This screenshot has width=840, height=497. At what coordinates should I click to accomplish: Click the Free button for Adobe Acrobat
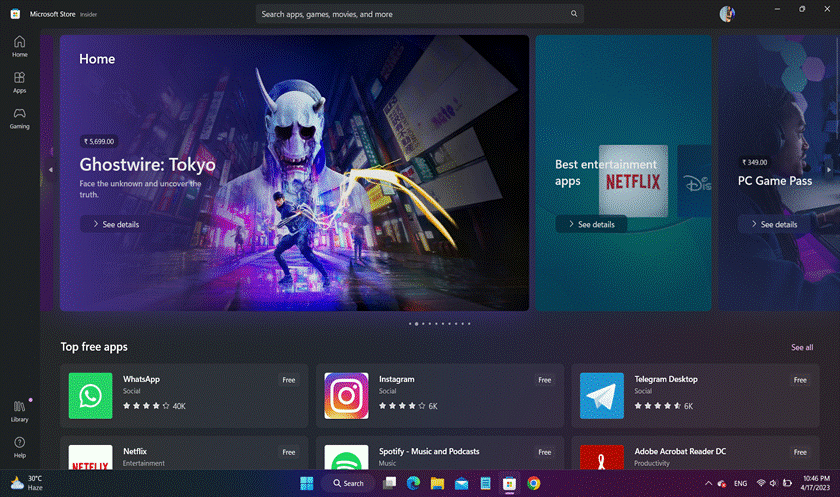pyautogui.click(x=800, y=452)
